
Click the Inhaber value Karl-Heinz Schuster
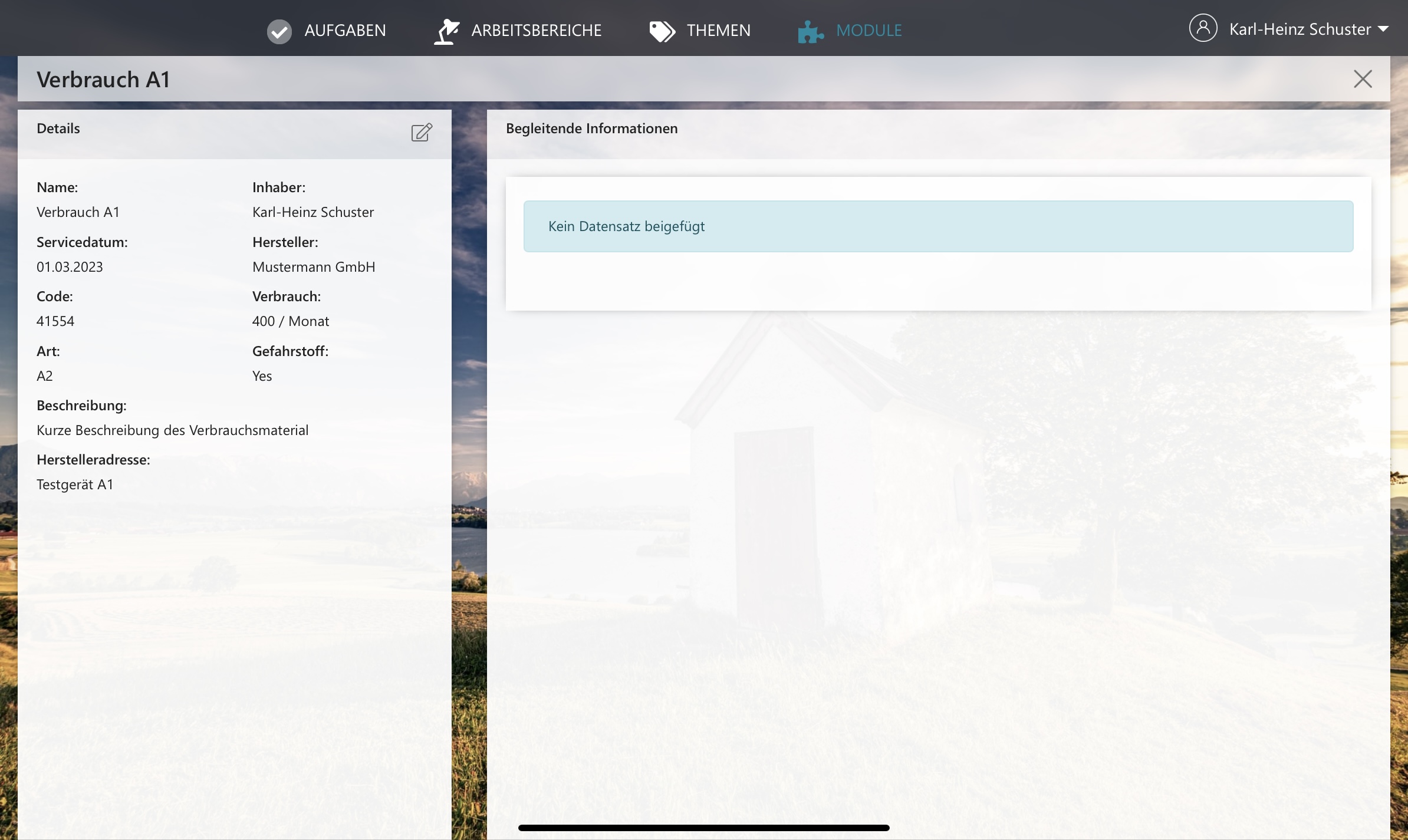coord(313,212)
